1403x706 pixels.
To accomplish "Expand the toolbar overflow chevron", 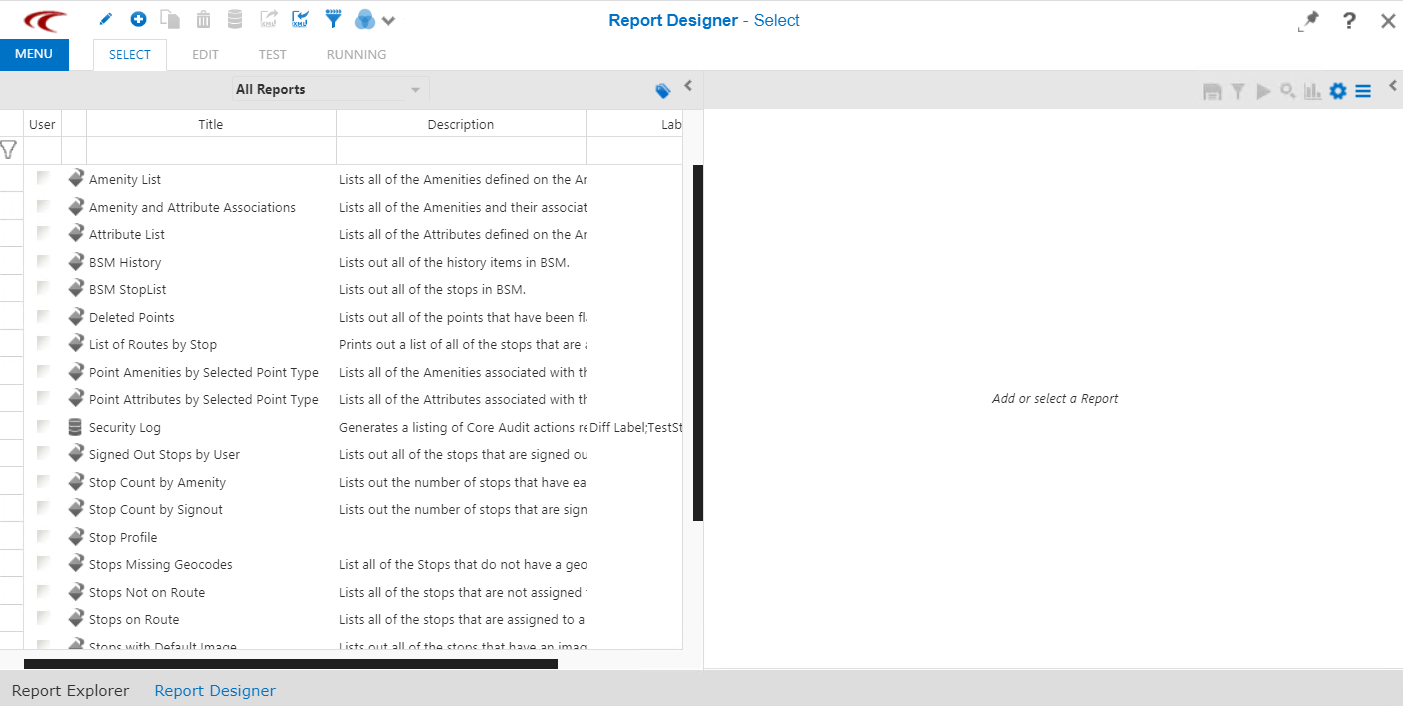I will 388,19.
